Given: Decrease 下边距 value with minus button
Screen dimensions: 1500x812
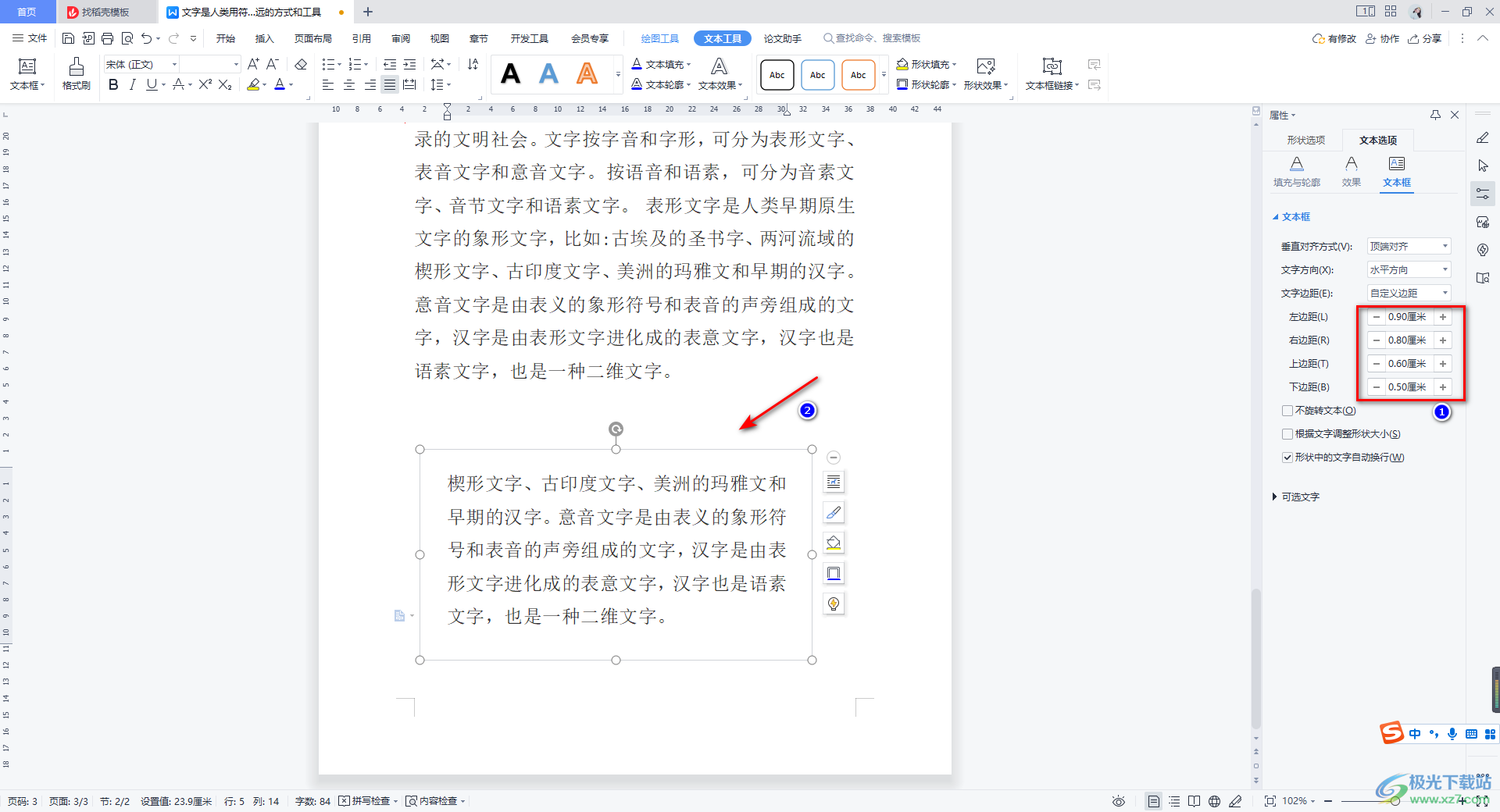Looking at the screenshot, I should (x=1377, y=387).
